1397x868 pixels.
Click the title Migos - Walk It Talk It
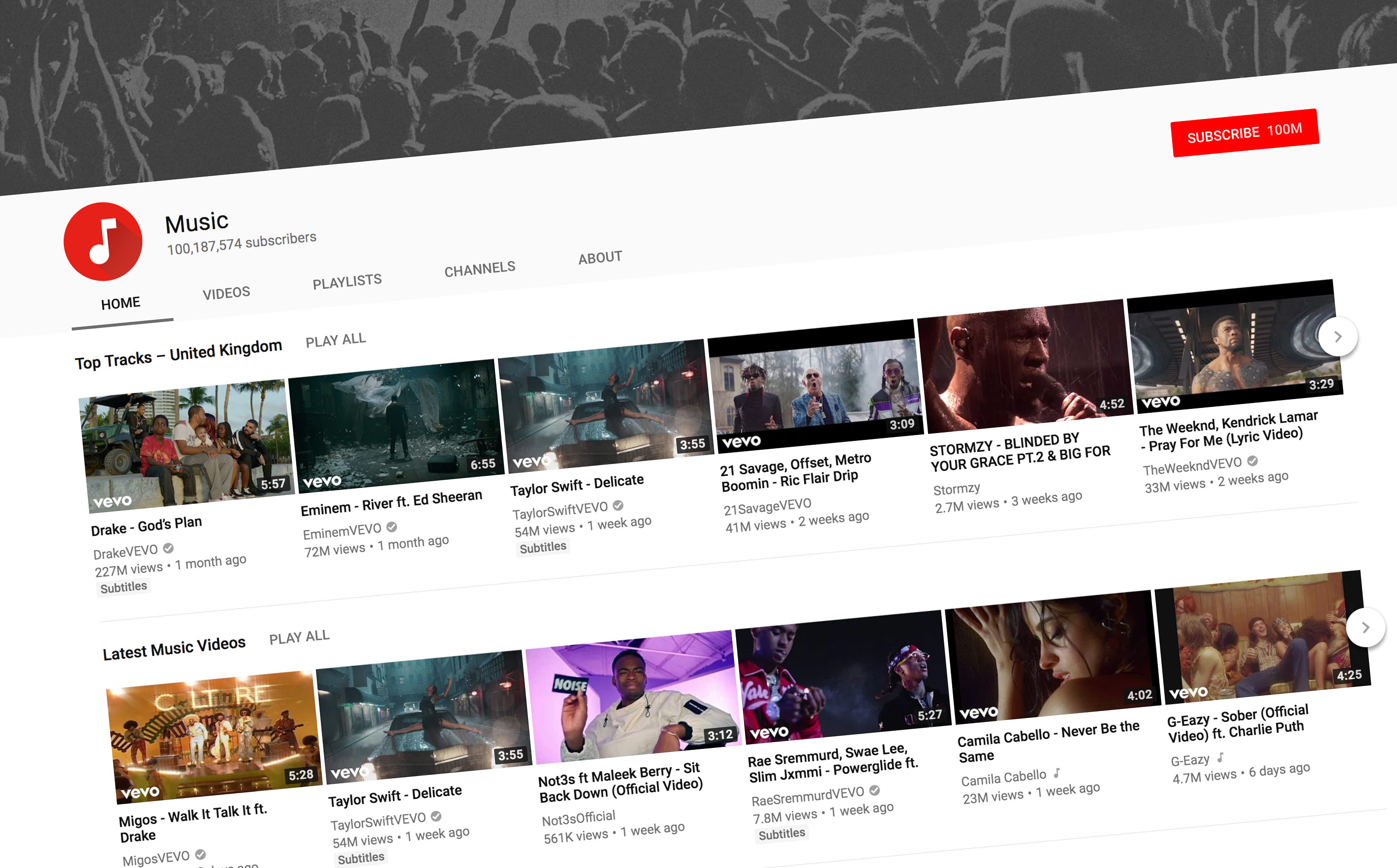[x=193, y=822]
